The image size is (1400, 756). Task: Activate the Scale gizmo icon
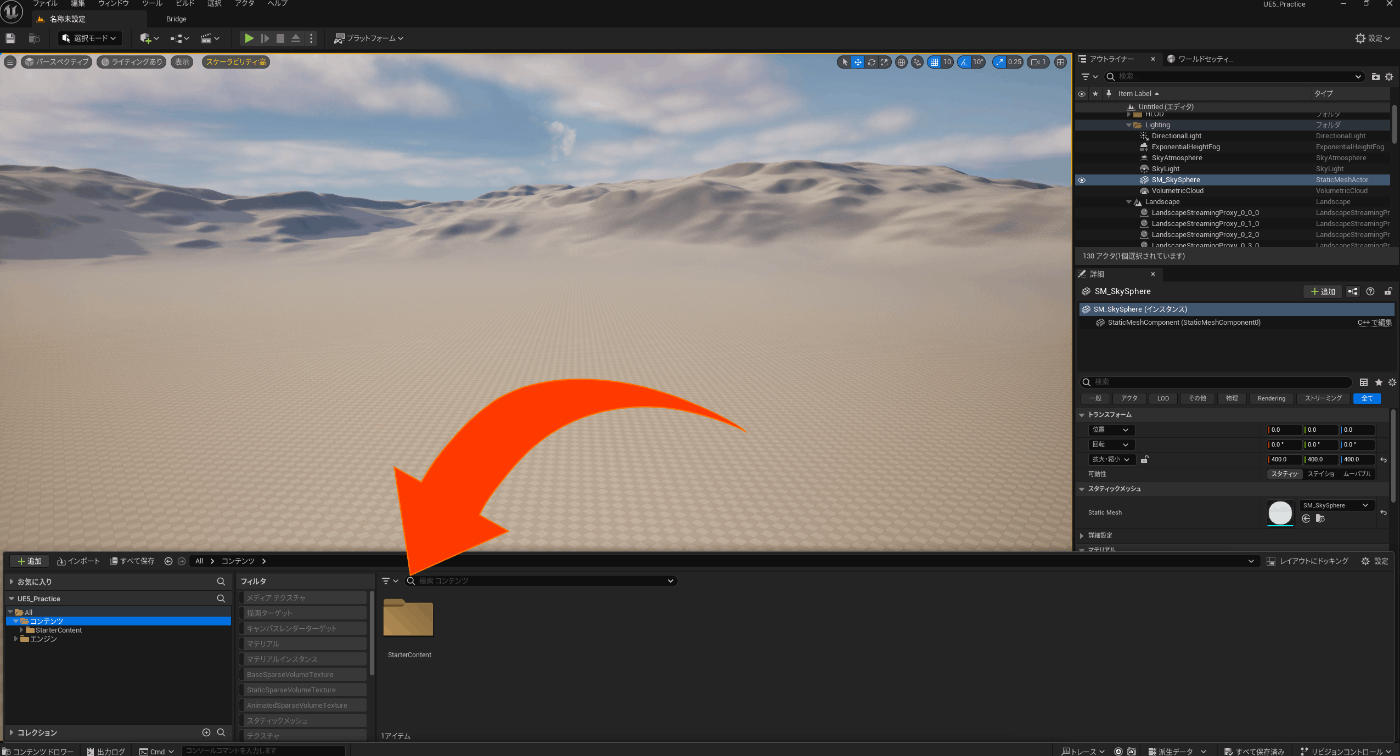[x=885, y=62]
